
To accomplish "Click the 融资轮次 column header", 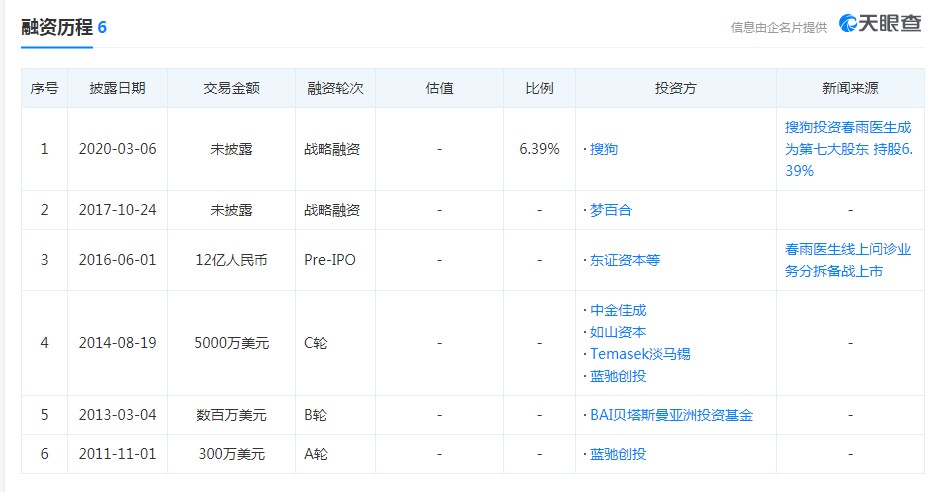I will (x=335, y=88).
